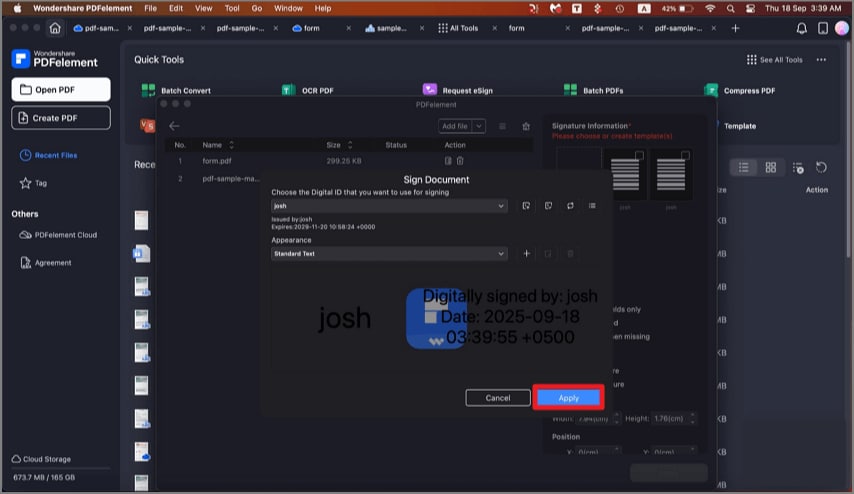Open Quick Tools more options ellipsis

point(821,60)
